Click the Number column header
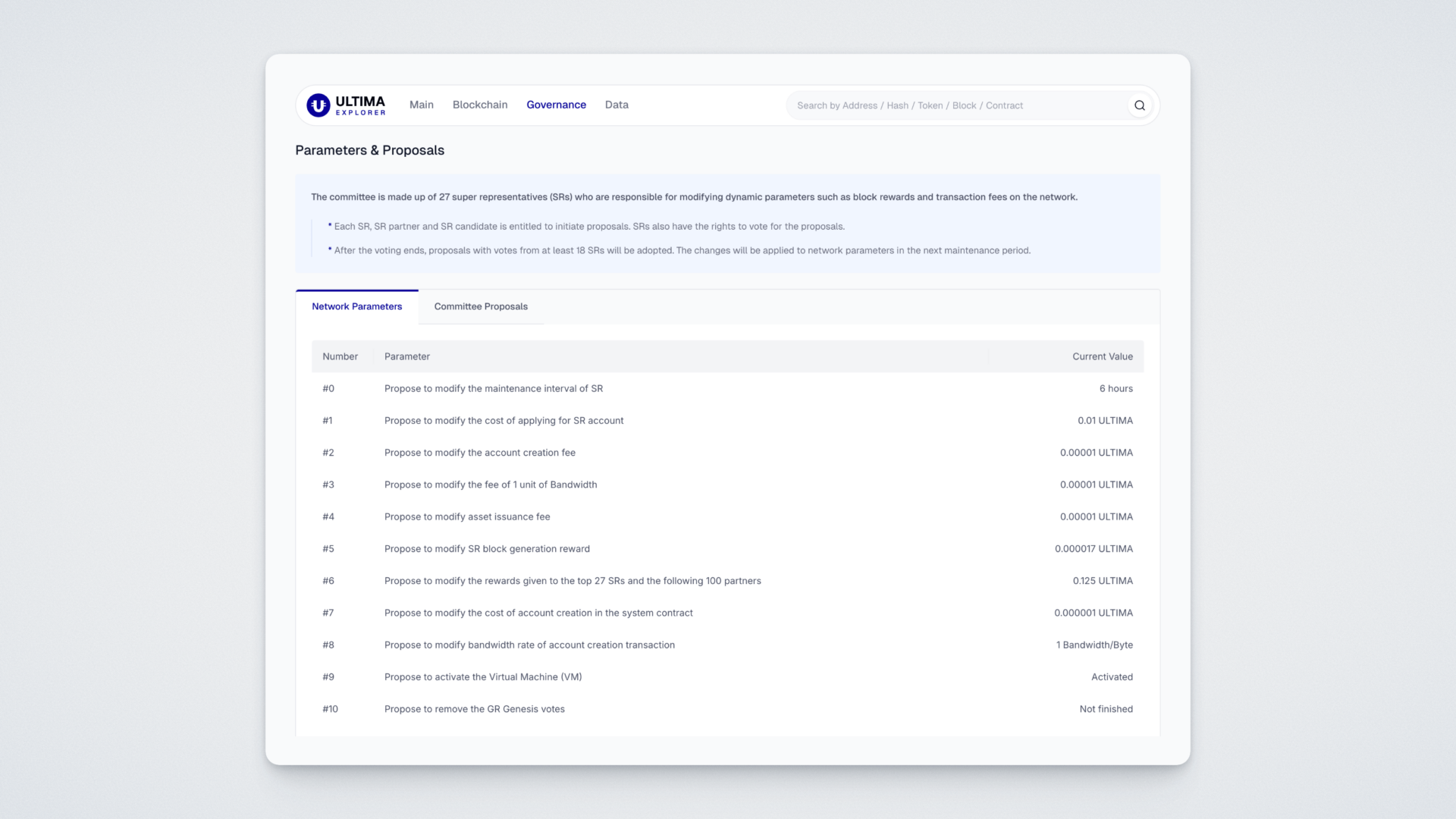The image size is (1456, 819). pyautogui.click(x=340, y=356)
